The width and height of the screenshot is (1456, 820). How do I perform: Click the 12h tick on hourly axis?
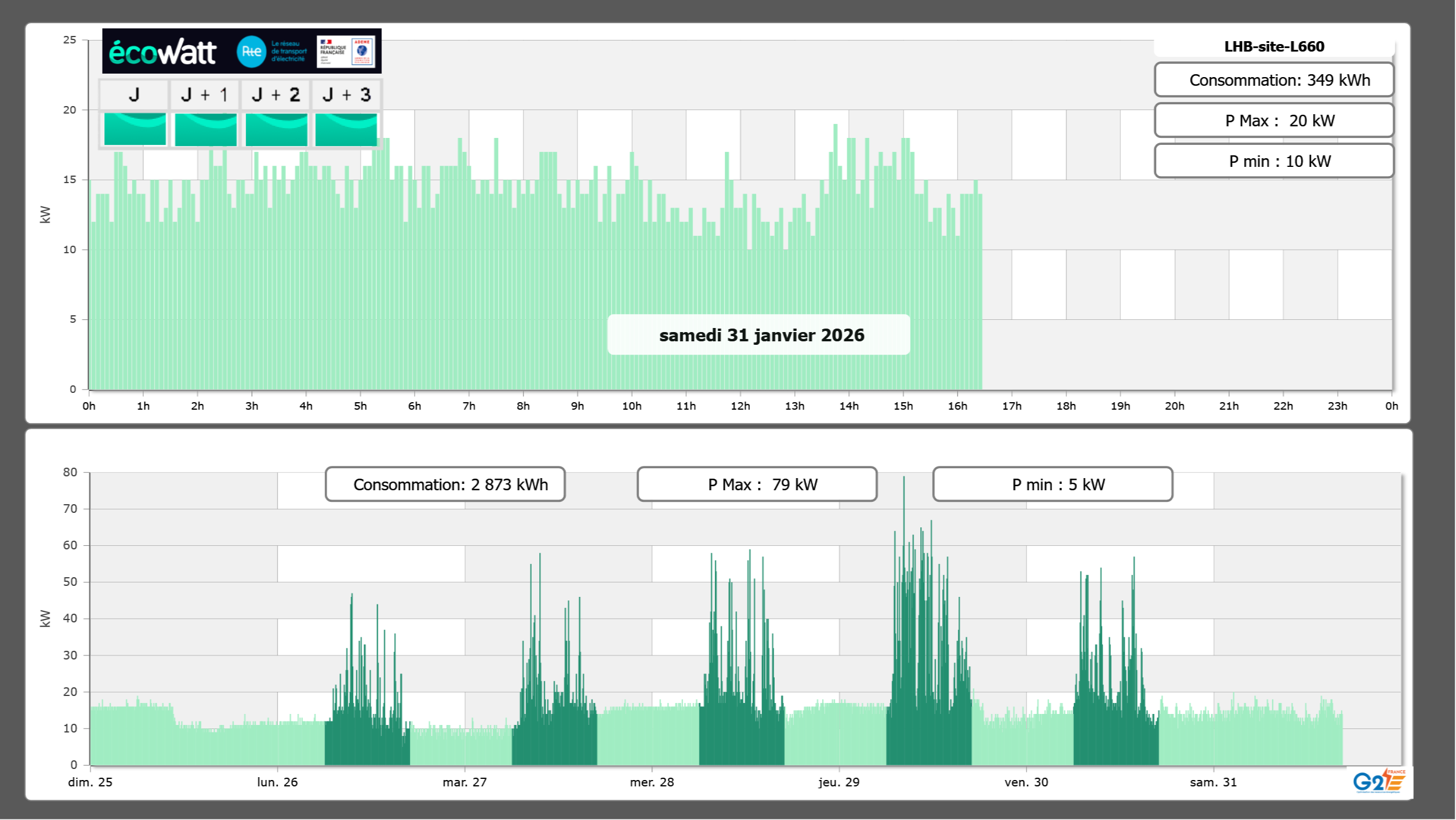pyautogui.click(x=740, y=406)
